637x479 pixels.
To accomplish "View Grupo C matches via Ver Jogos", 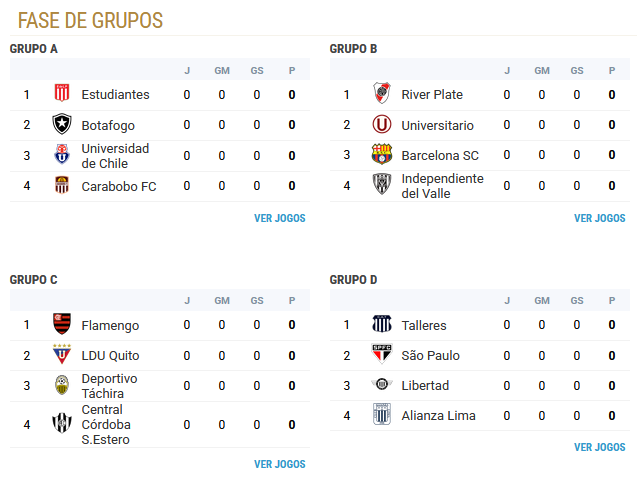I will [x=280, y=464].
